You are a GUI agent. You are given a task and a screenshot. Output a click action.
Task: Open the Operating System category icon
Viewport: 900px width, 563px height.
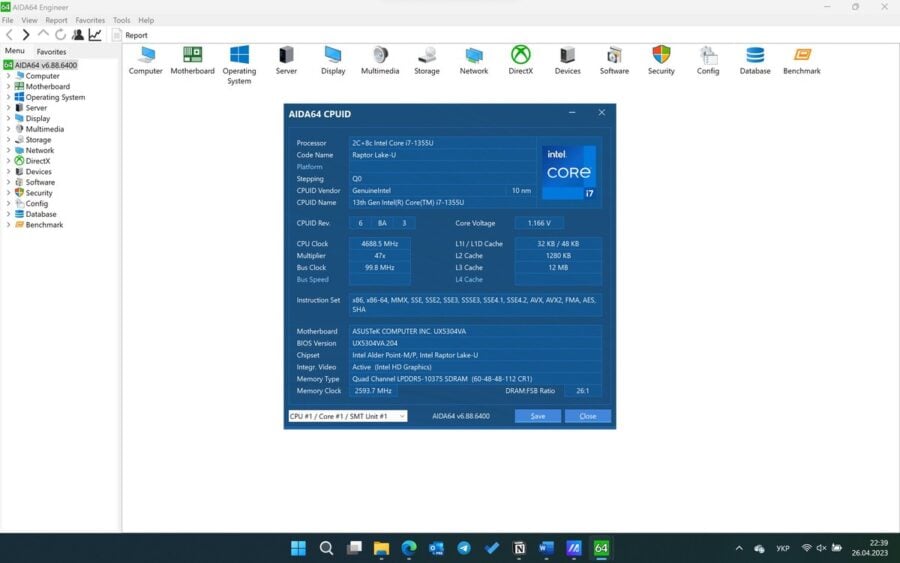pyautogui.click(x=239, y=65)
